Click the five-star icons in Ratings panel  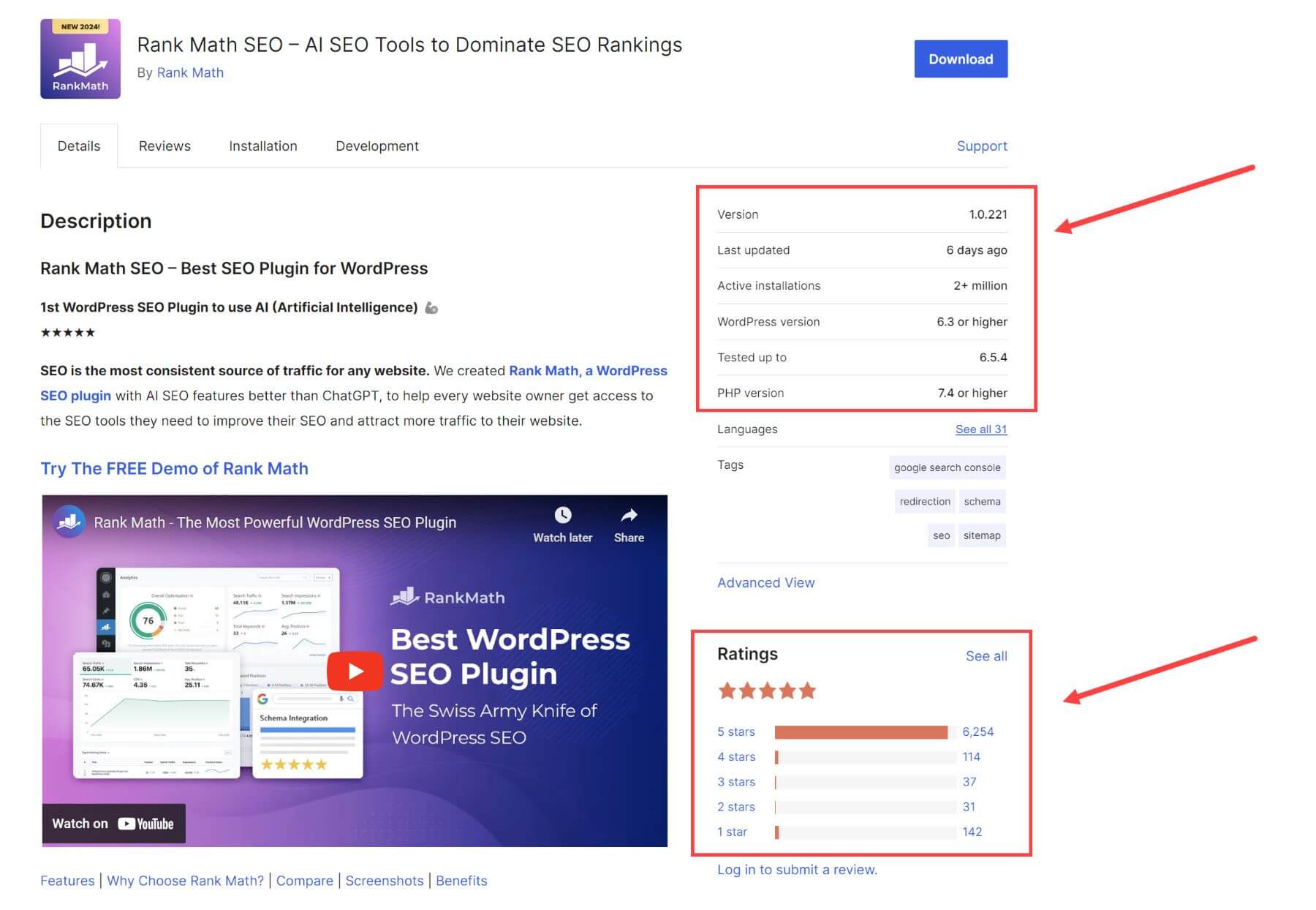767,689
